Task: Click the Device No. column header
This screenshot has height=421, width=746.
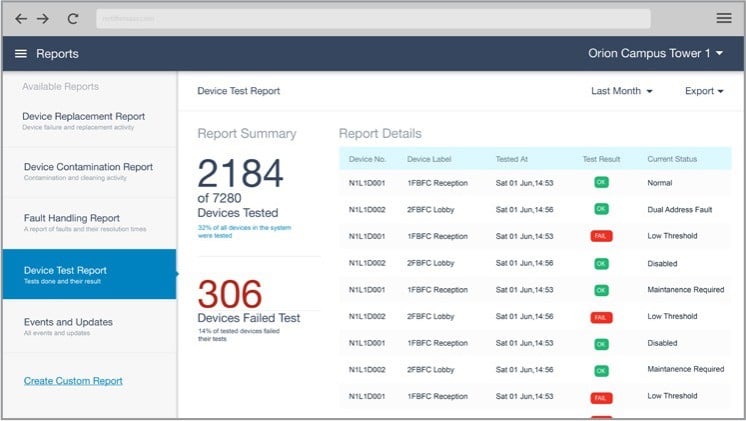Action: [367, 159]
